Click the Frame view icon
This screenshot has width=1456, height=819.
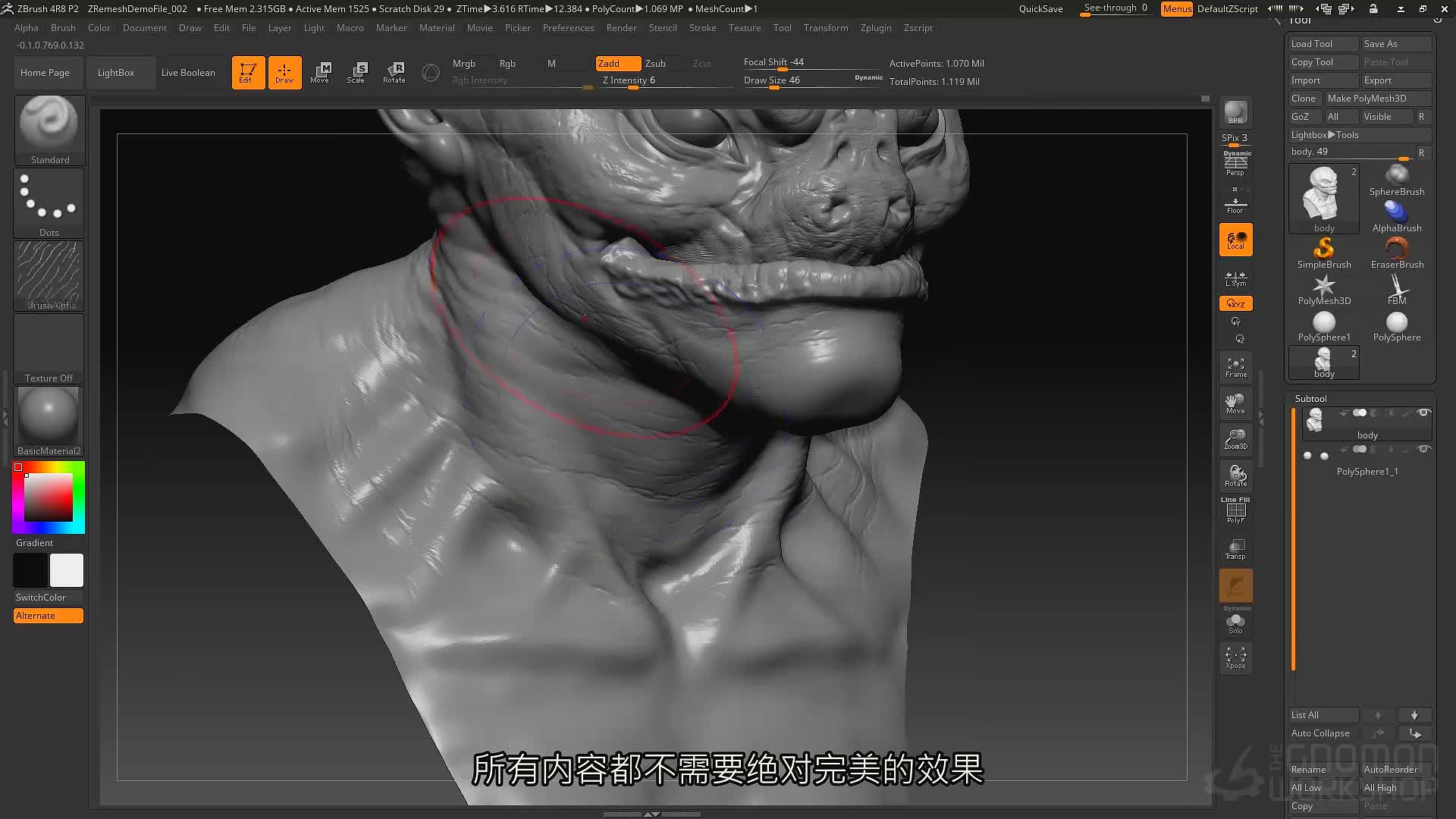click(x=1235, y=368)
